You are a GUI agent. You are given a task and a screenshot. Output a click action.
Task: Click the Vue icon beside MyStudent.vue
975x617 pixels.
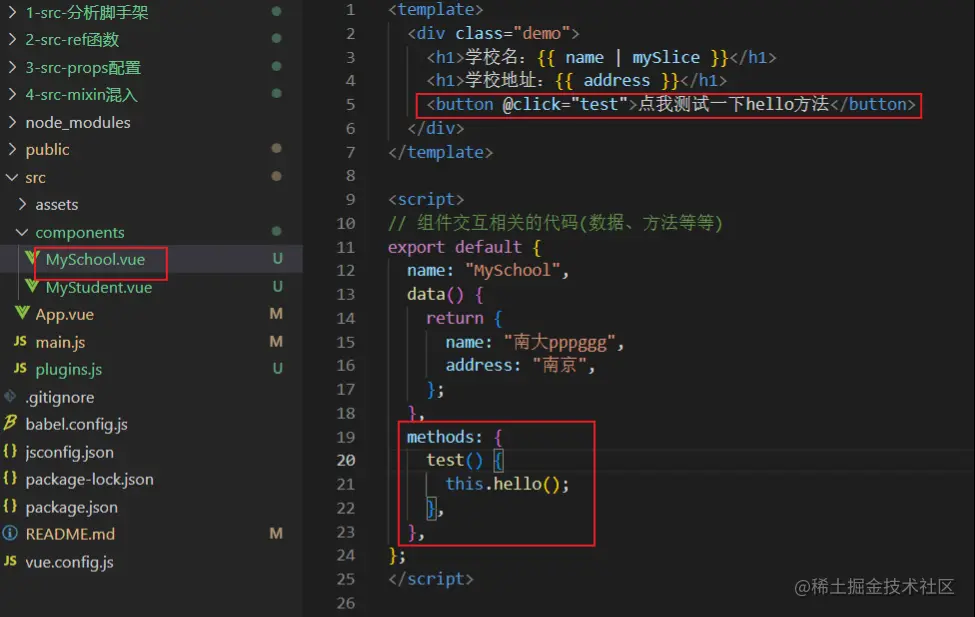32,286
